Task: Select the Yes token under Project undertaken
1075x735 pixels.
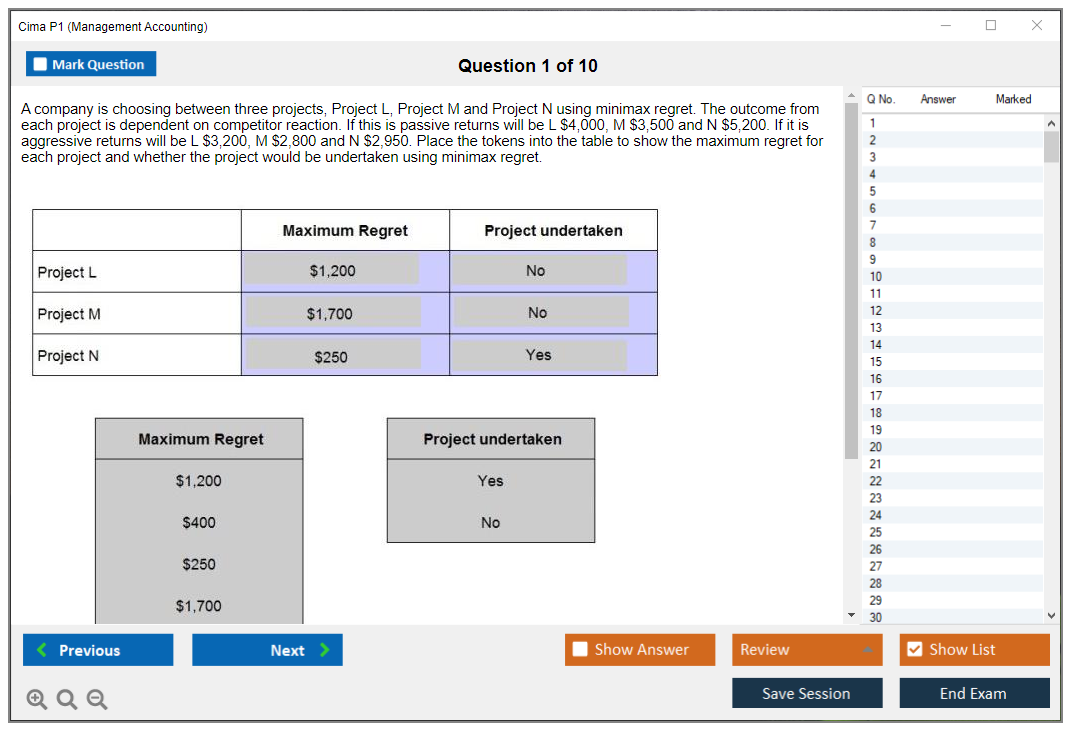Action: click(490, 481)
